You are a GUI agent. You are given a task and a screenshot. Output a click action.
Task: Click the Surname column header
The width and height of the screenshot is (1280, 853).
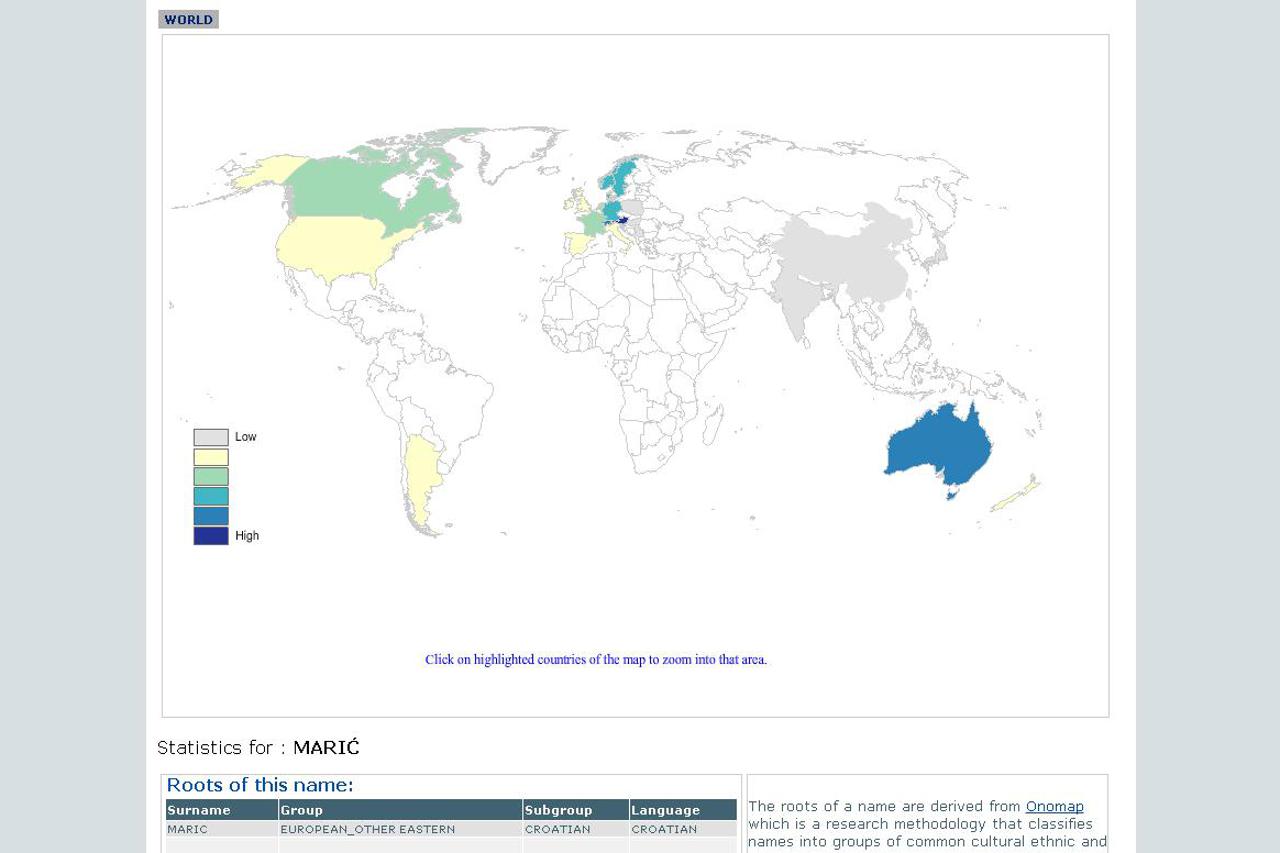click(x=221, y=810)
